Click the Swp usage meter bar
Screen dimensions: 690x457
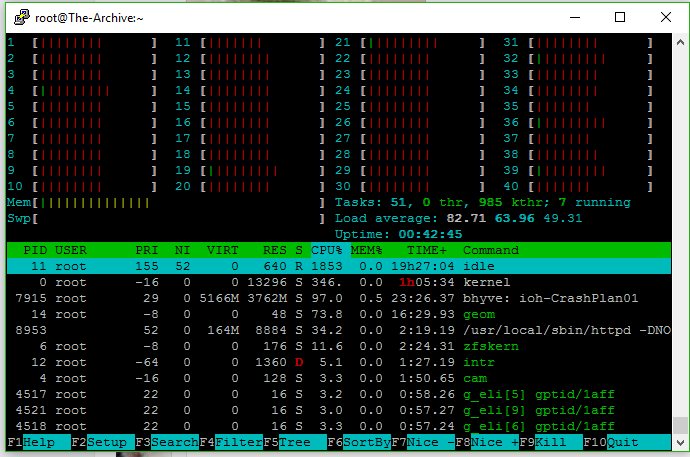coord(165,218)
